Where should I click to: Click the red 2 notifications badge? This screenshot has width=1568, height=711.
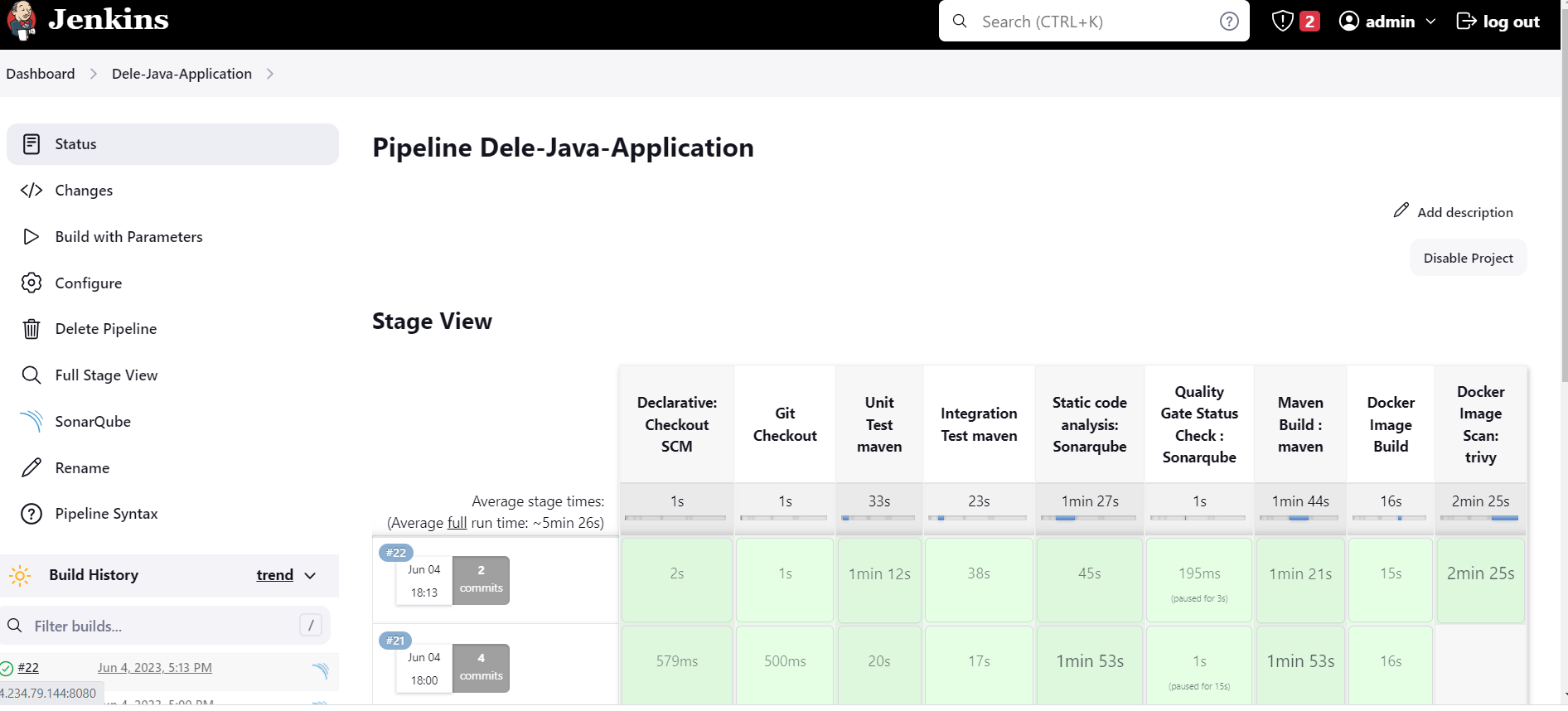pos(1309,21)
